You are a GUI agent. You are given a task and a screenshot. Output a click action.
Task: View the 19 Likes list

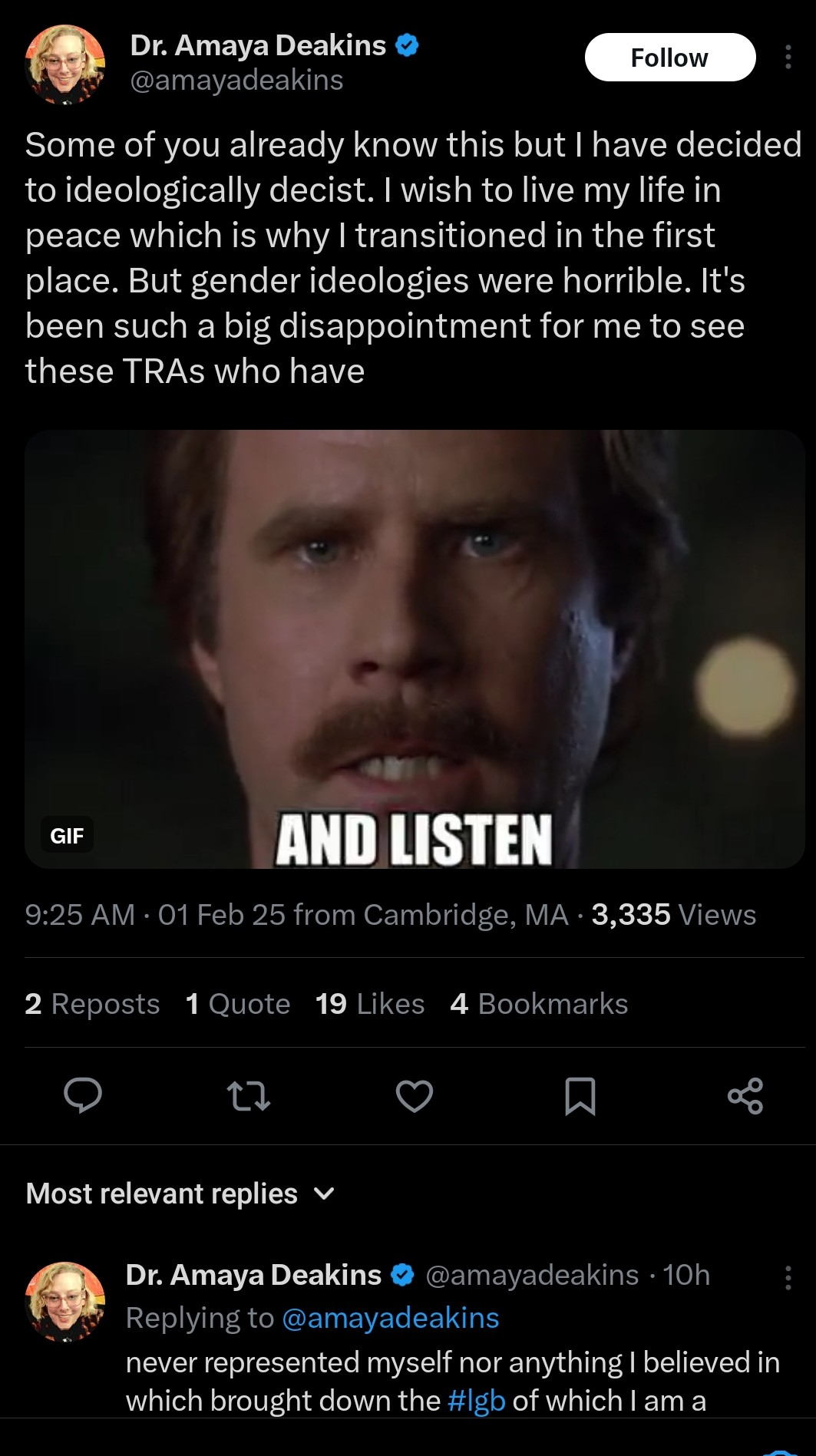[370, 1004]
